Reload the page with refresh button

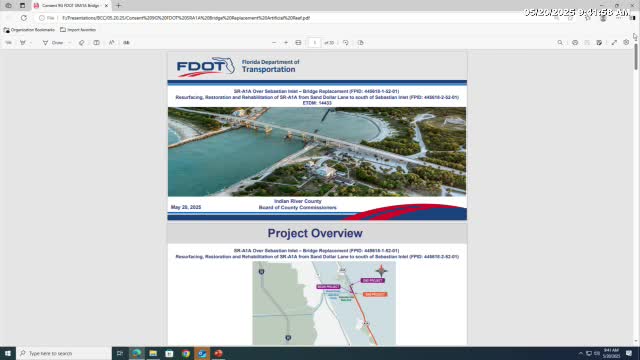24,18
